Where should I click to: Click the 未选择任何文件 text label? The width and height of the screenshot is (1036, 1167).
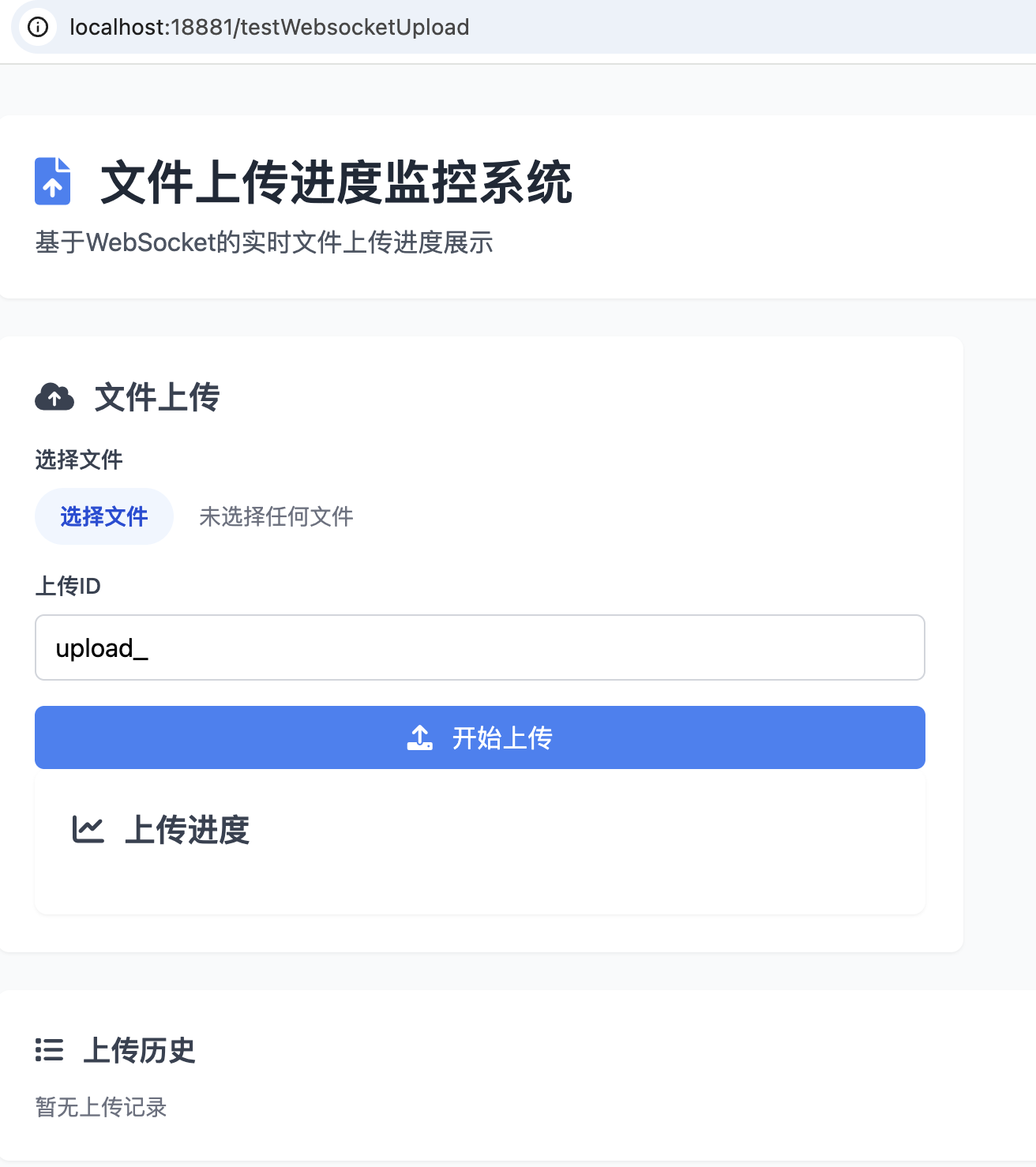(276, 516)
